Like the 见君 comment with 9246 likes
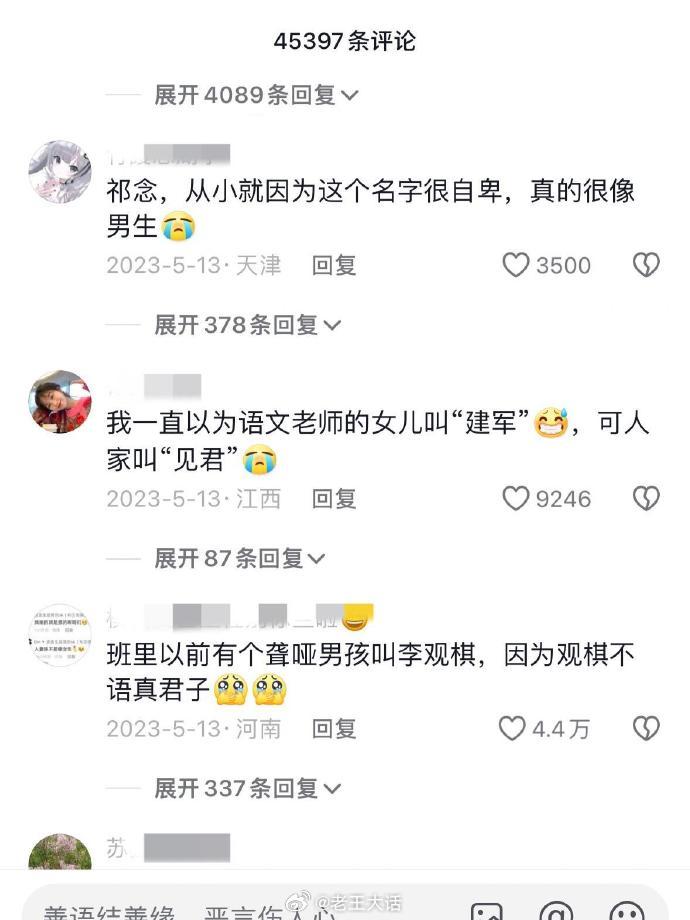690x920 pixels. pyautogui.click(x=516, y=499)
